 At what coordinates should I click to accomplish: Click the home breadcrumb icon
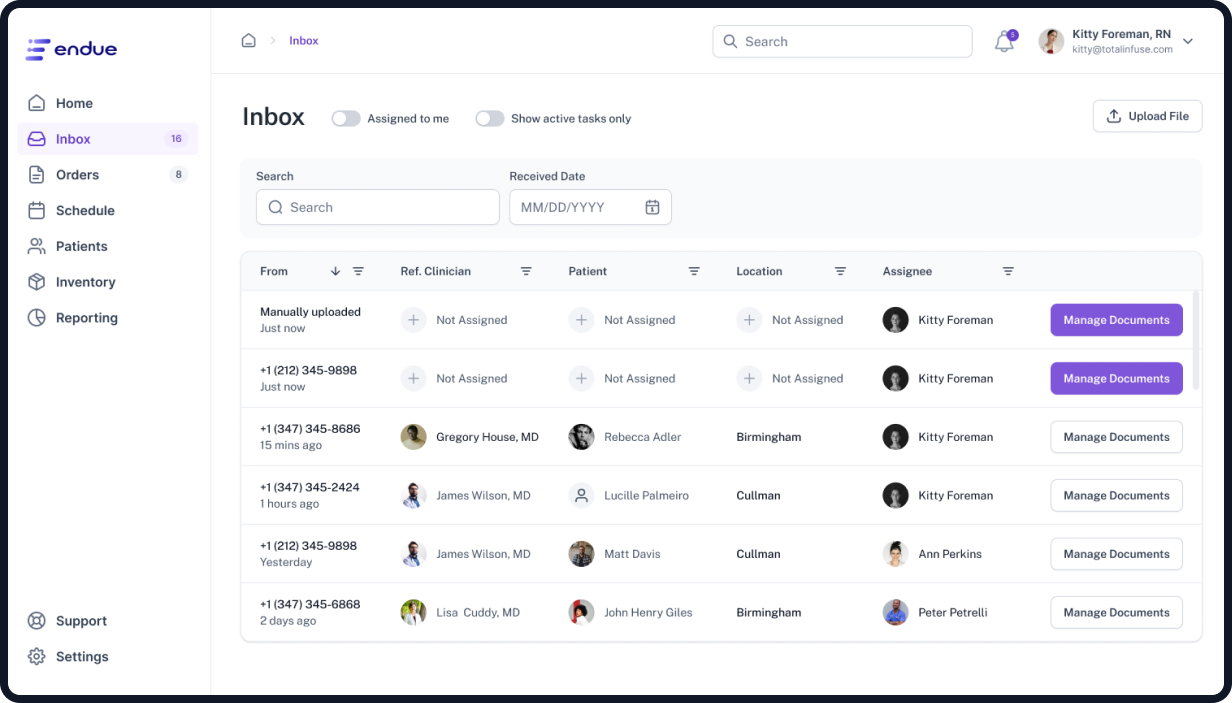248,40
